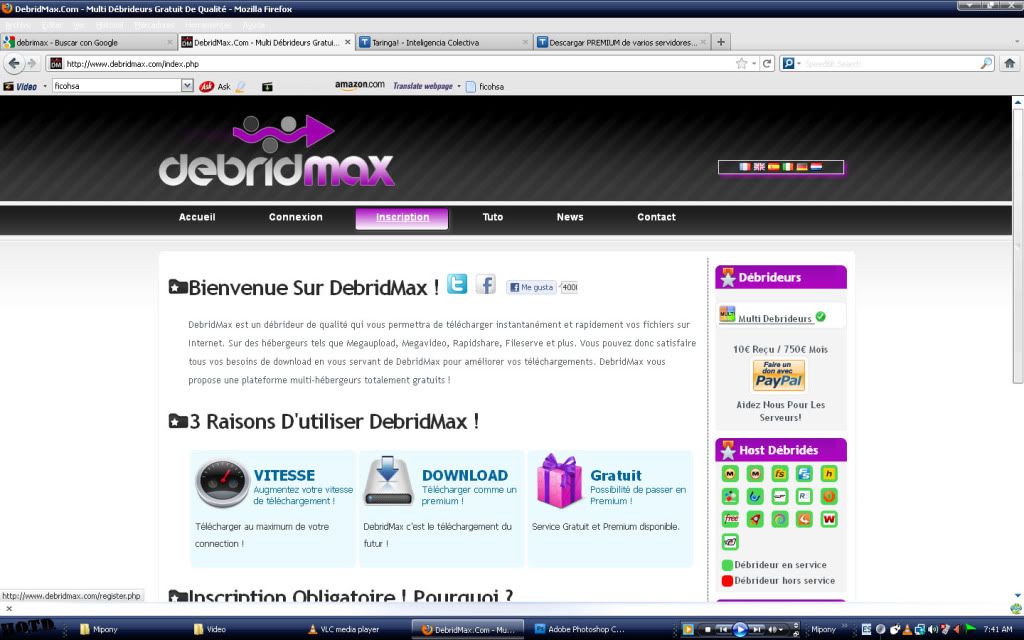
Task: Open a new tab with the plus button
Action: 721,42
